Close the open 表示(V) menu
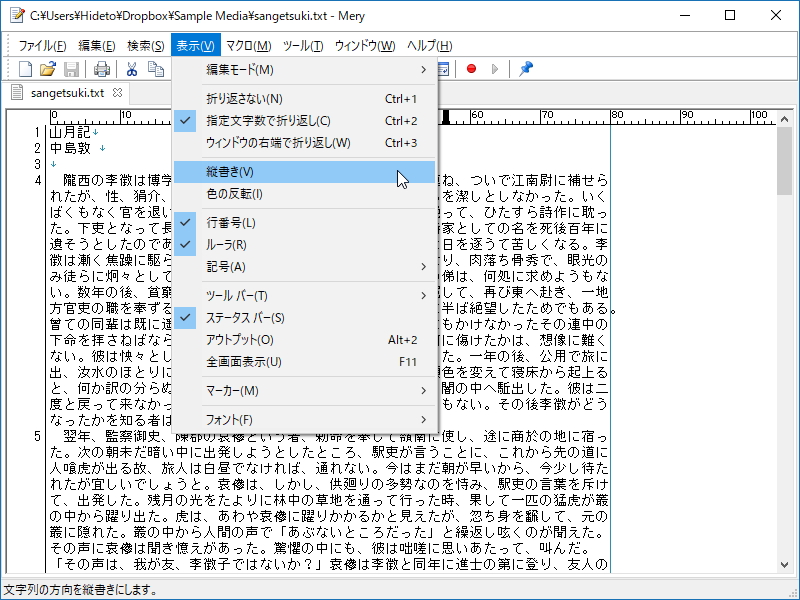This screenshot has height=600, width=800. point(195,45)
